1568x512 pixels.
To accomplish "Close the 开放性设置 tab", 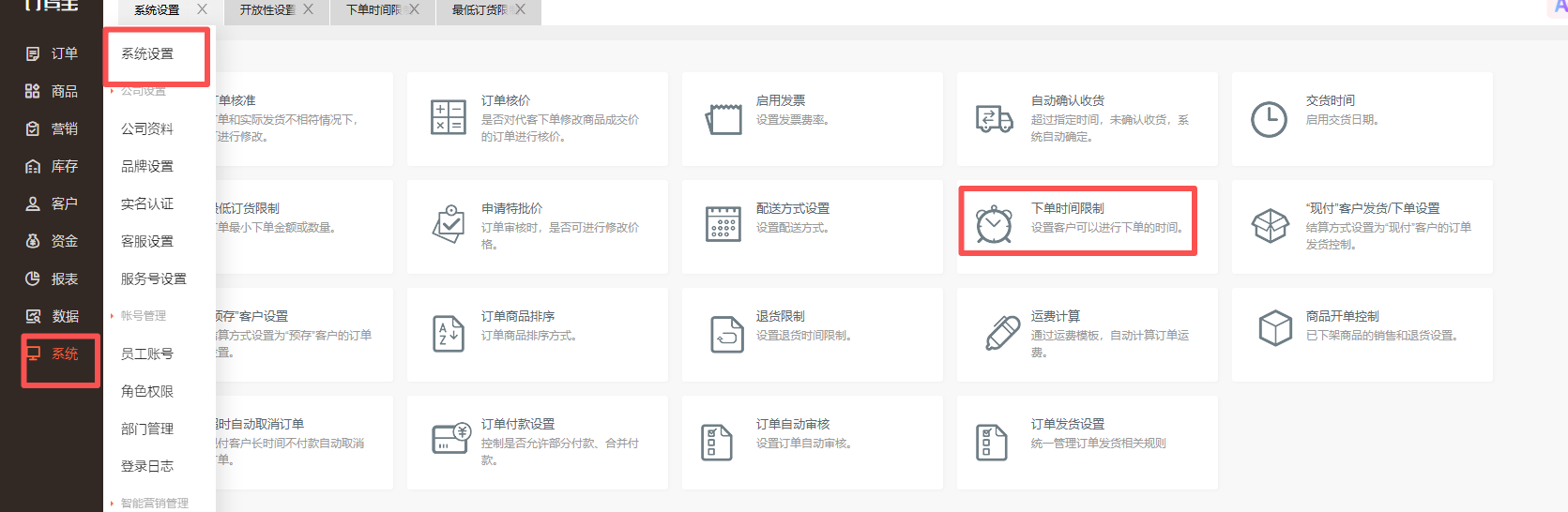I will pyautogui.click(x=308, y=9).
